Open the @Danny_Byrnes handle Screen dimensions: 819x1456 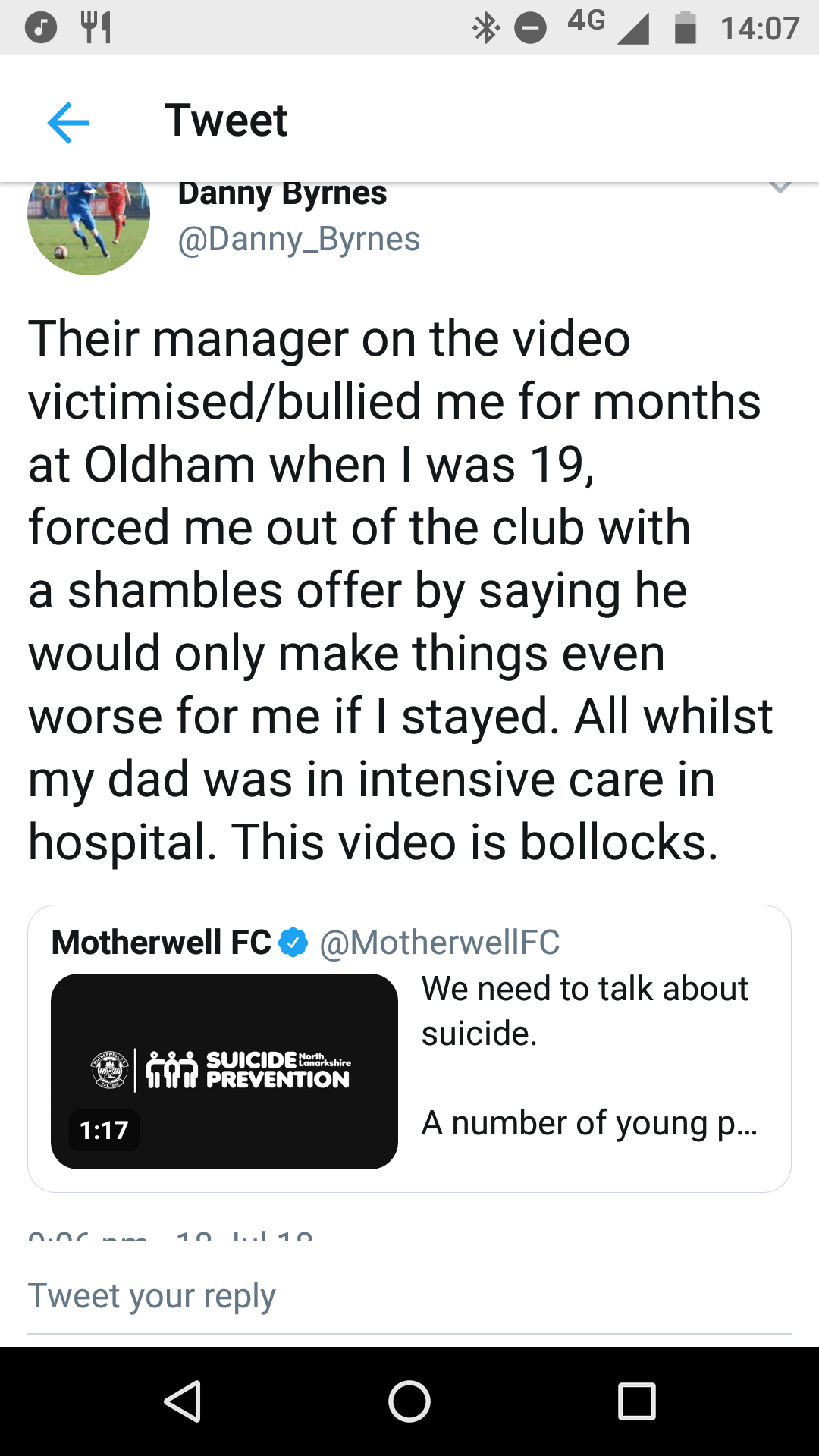[x=299, y=240]
